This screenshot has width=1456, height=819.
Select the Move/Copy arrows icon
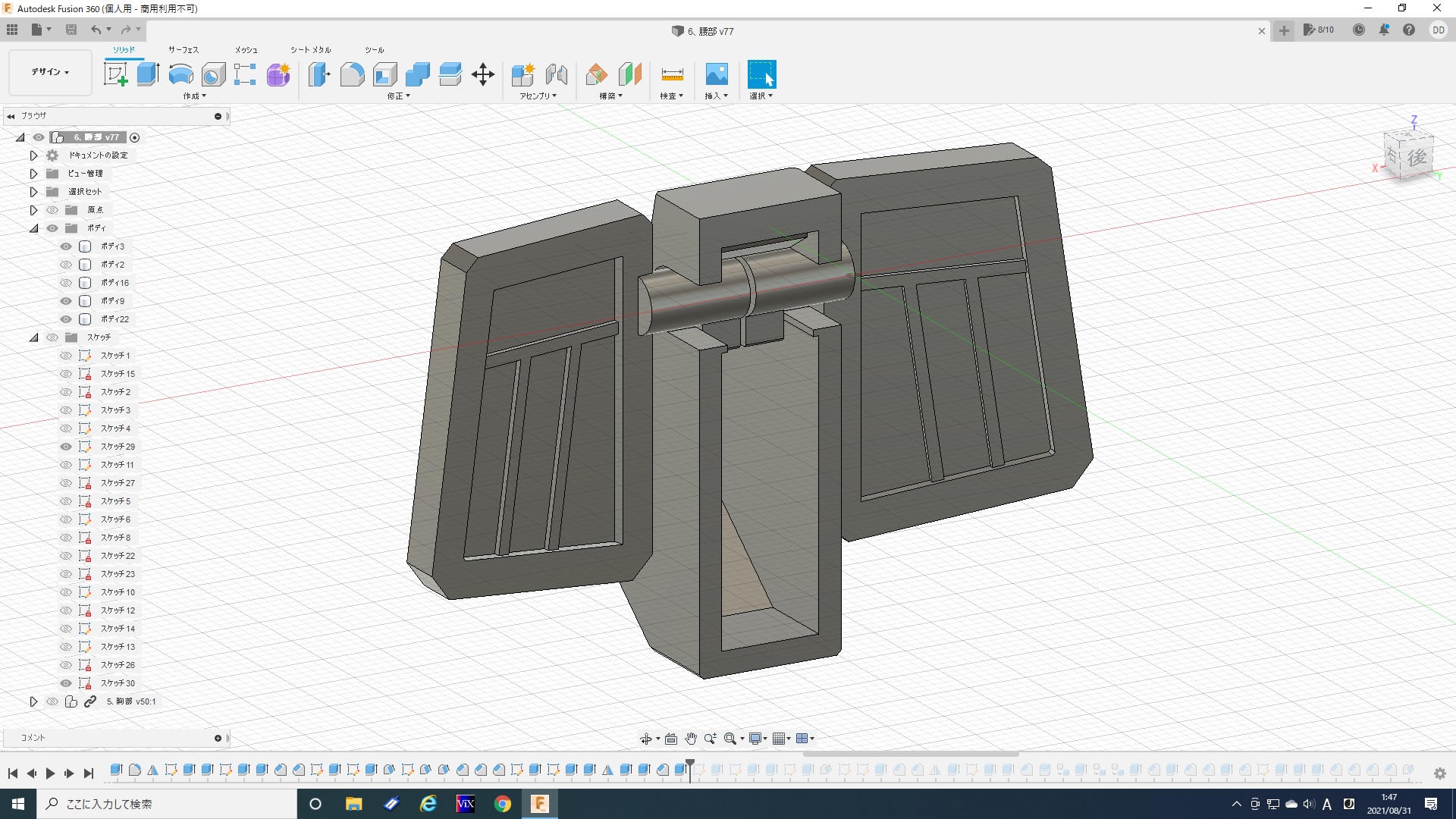pyautogui.click(x=482, y=74)
